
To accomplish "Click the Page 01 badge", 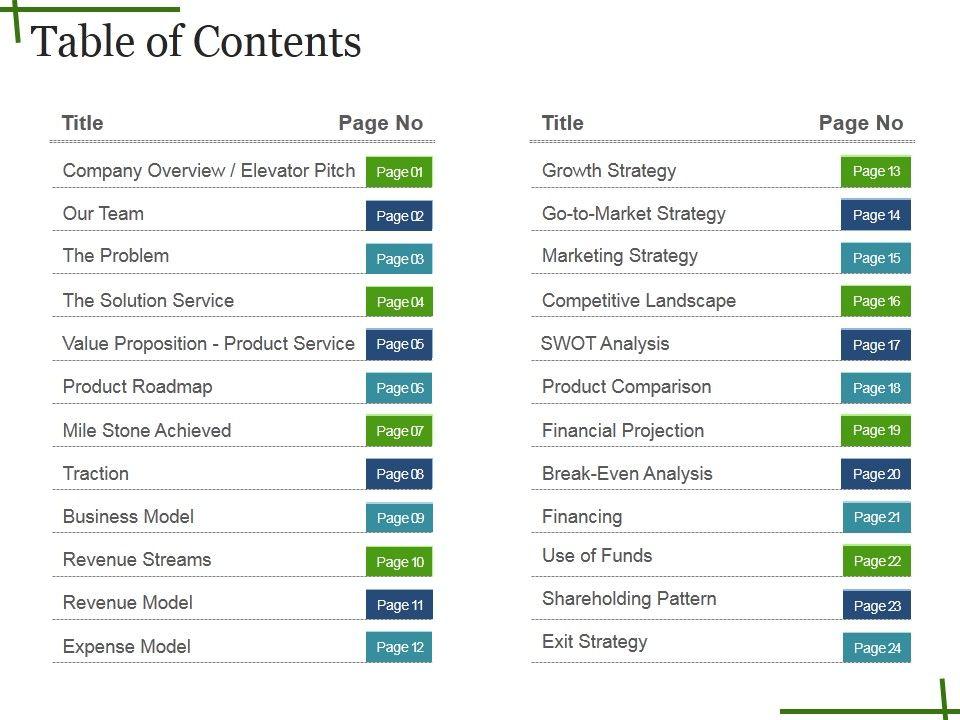I will pos(399,172).
